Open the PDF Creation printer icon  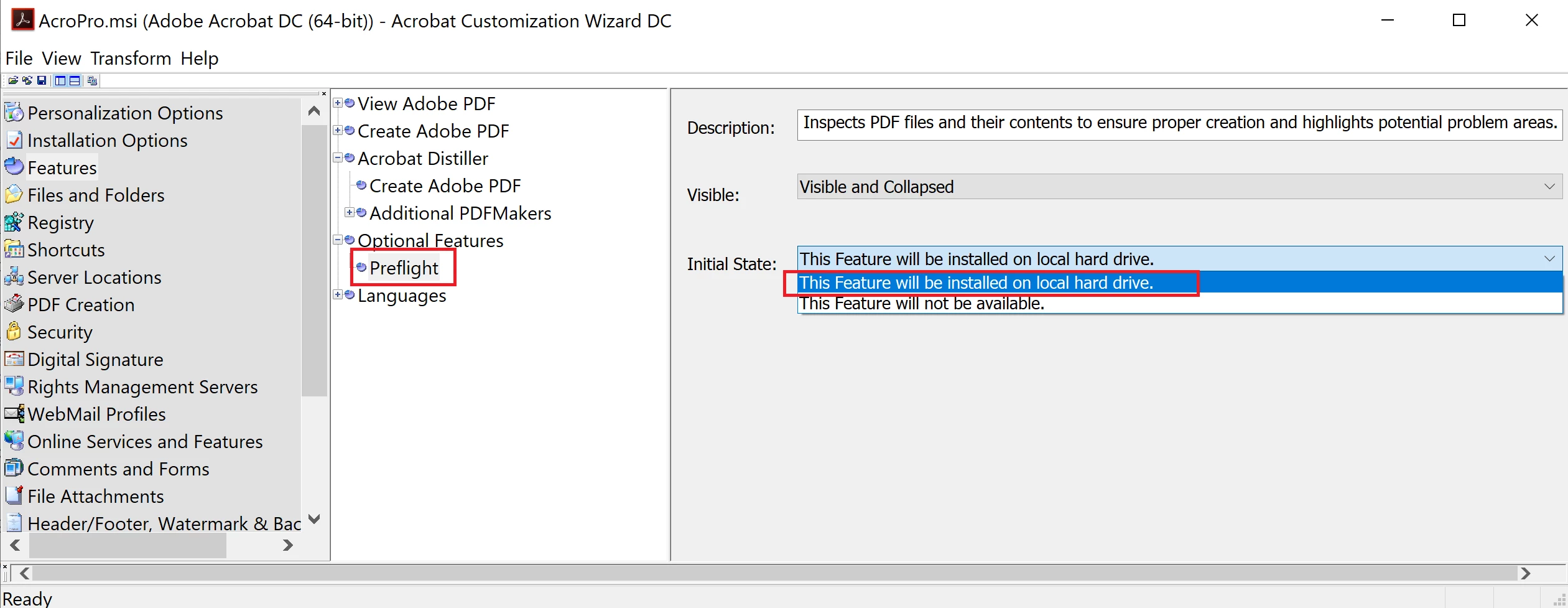[x=14, y=304]
